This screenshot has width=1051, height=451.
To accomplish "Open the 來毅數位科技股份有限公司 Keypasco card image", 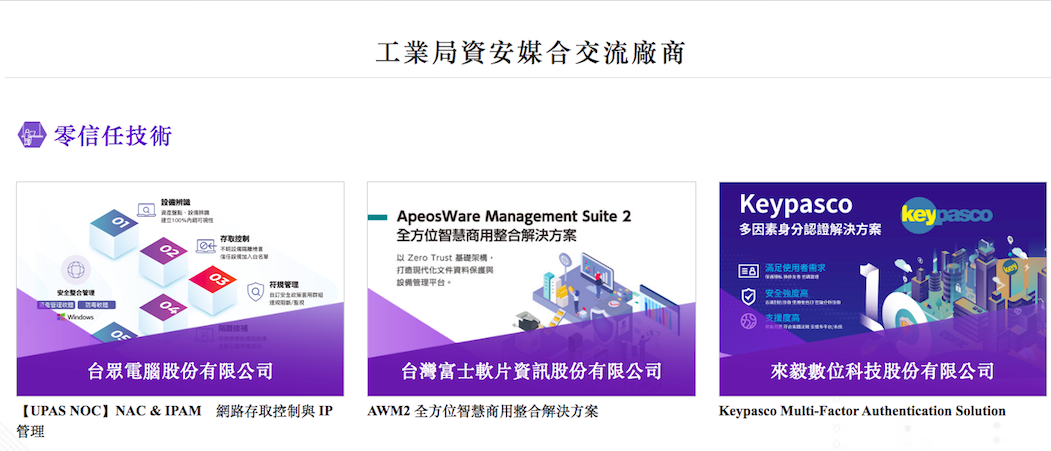I will 882,289.
